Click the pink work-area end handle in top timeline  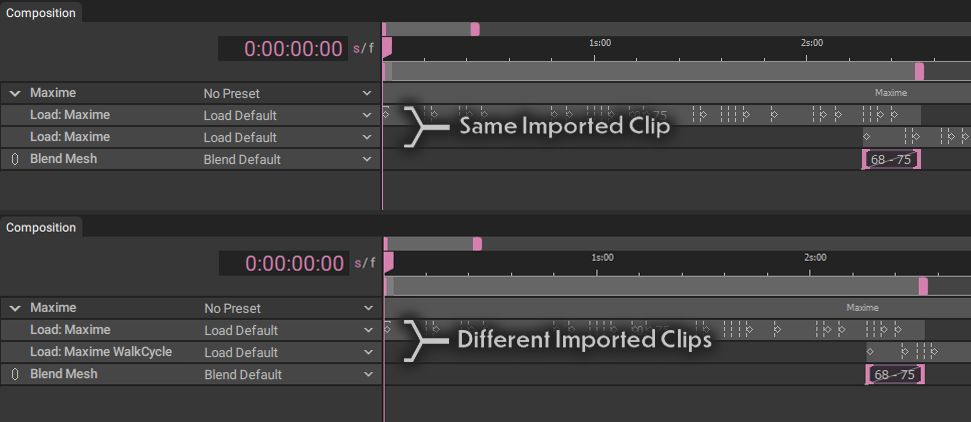[x=920, y=71]
